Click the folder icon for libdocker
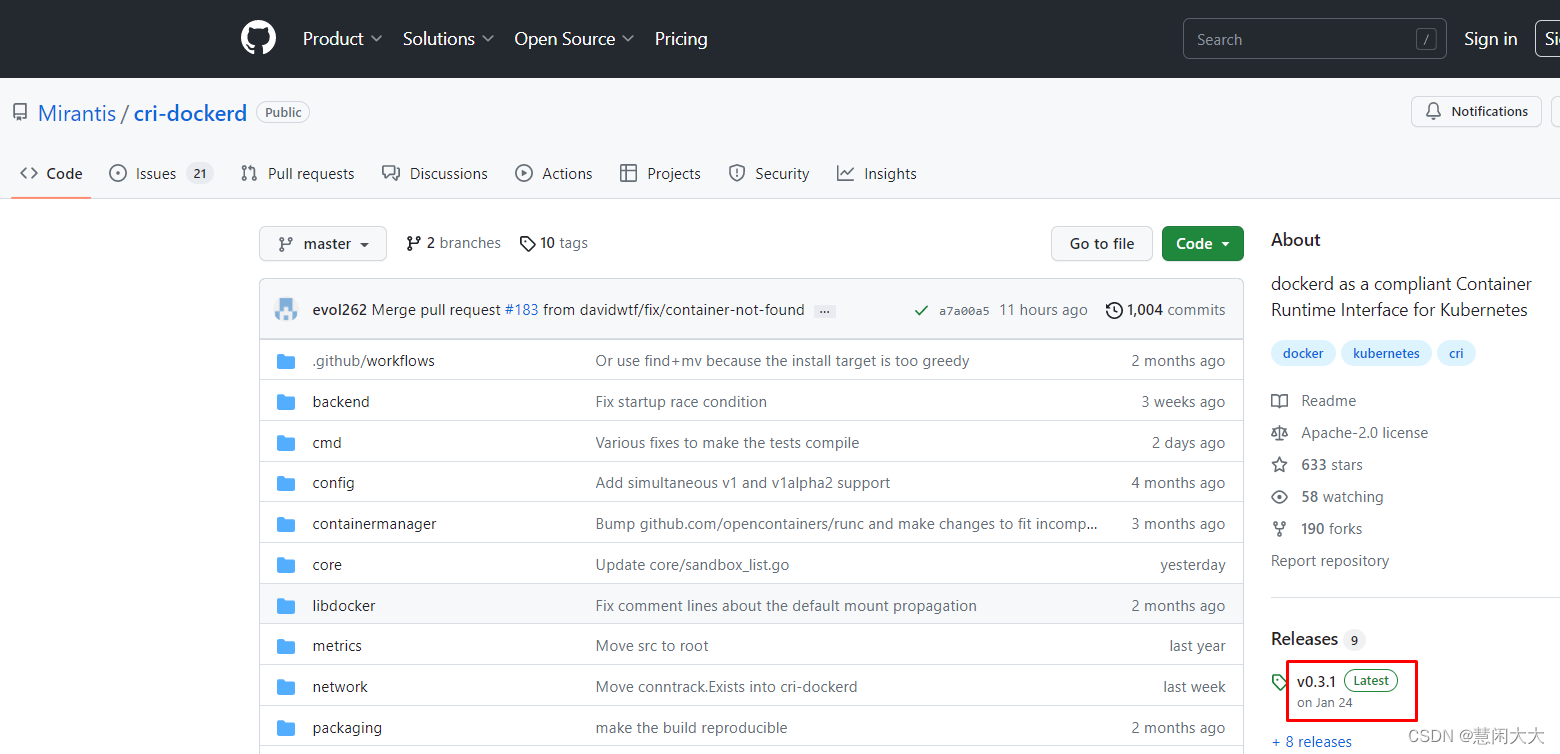This screenshot has height=754, width=1560. (x=286, y=606)
